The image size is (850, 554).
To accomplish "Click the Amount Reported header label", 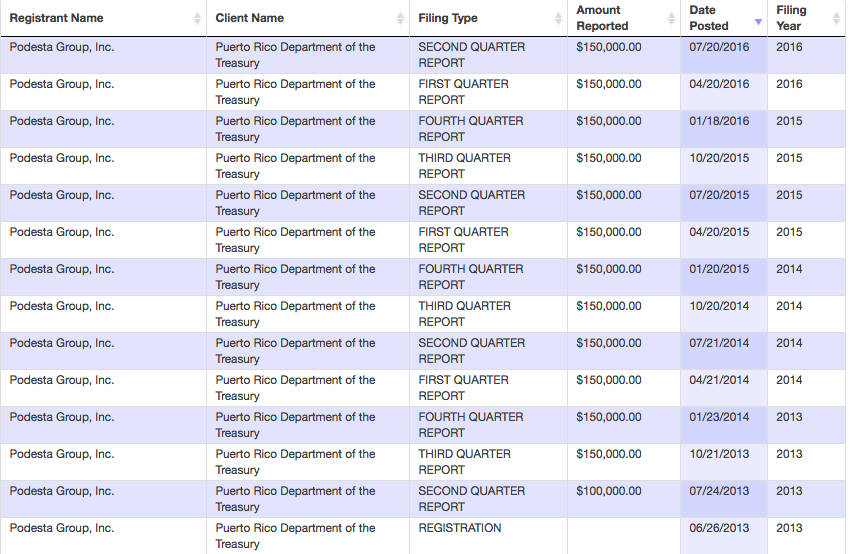I will coord(602,18).
